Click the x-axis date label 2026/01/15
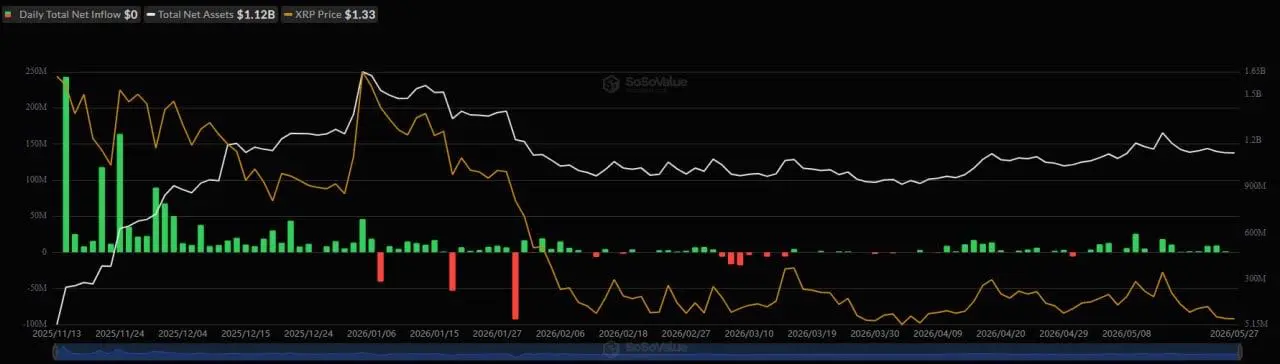 [435, 333]
